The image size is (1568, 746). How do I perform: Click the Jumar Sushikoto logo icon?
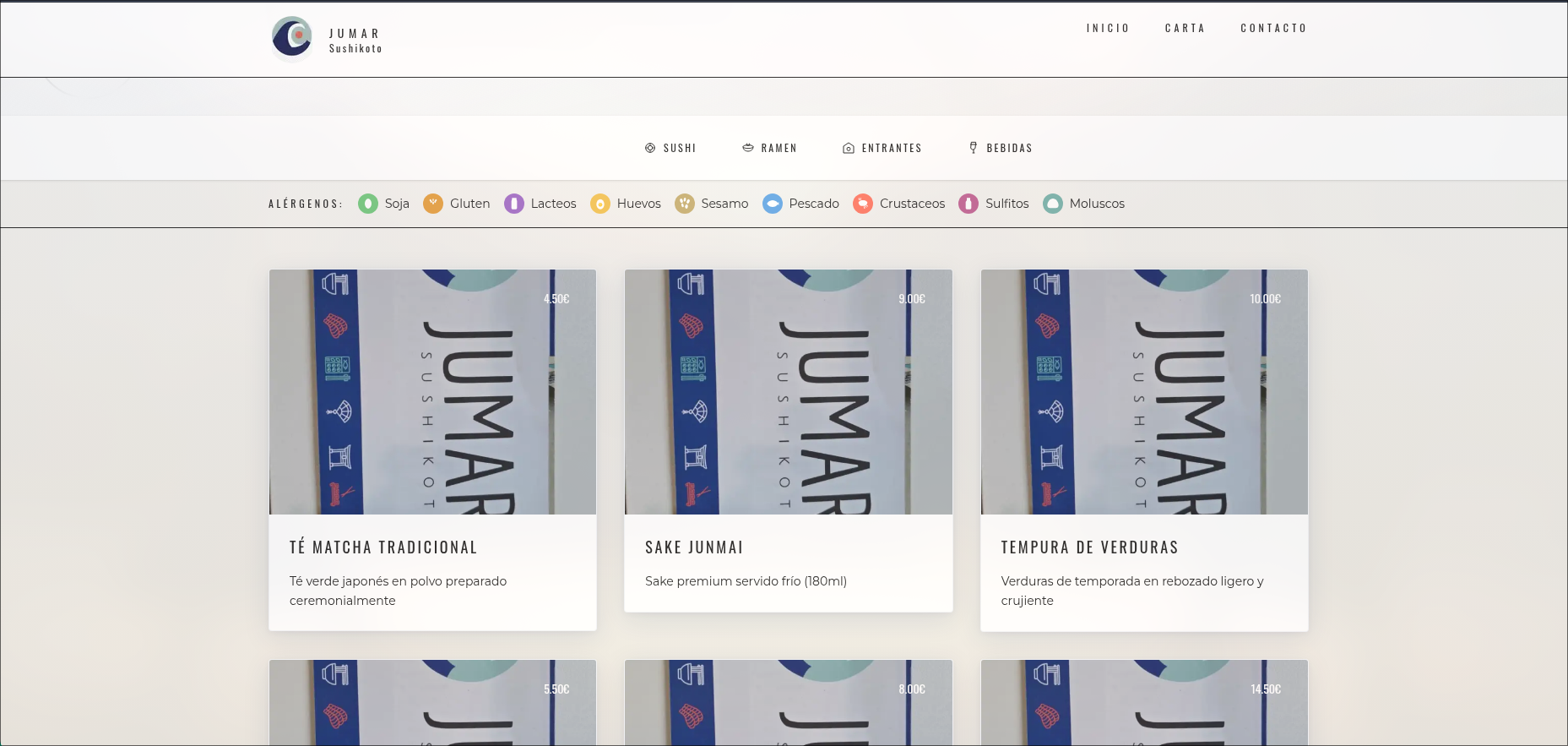(x=292, y=38)
